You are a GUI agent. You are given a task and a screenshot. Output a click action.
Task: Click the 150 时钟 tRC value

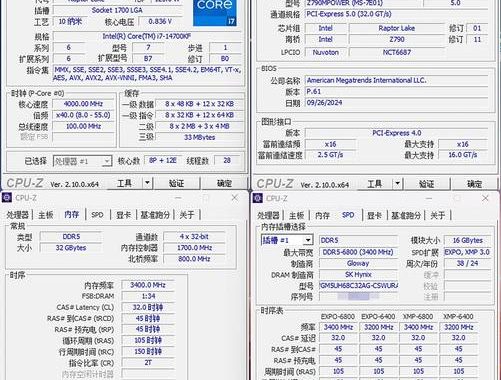tap(148, 352)
